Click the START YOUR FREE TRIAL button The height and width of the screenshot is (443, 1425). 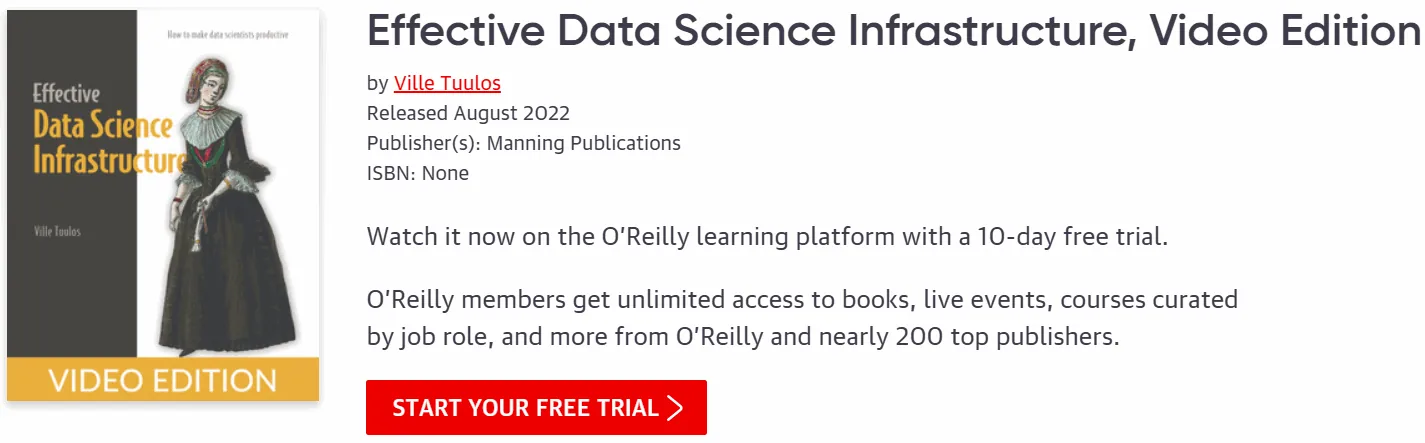coord(536,408)
